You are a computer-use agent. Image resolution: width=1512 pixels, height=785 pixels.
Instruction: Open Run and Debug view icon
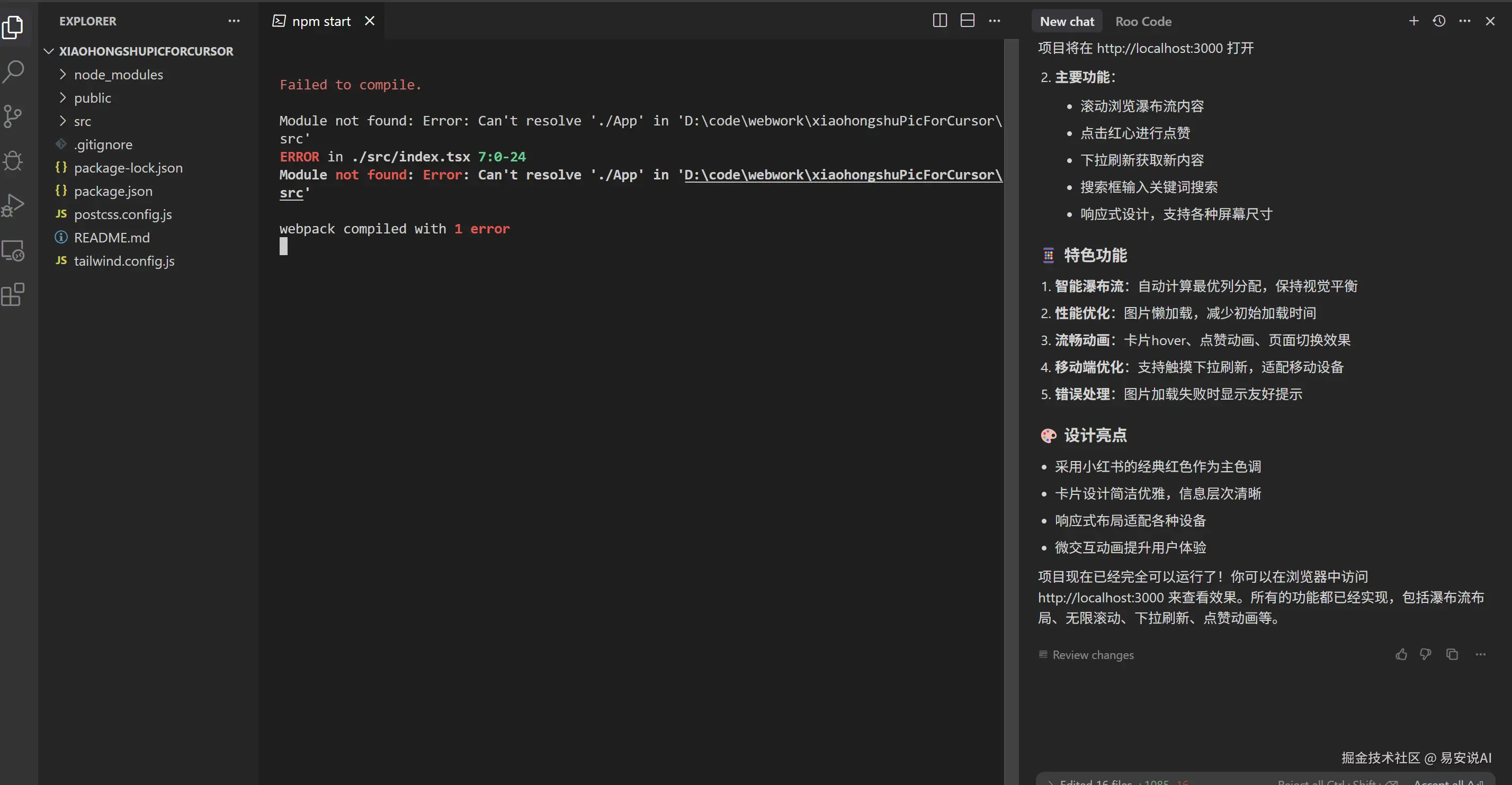tap(13, 205)
